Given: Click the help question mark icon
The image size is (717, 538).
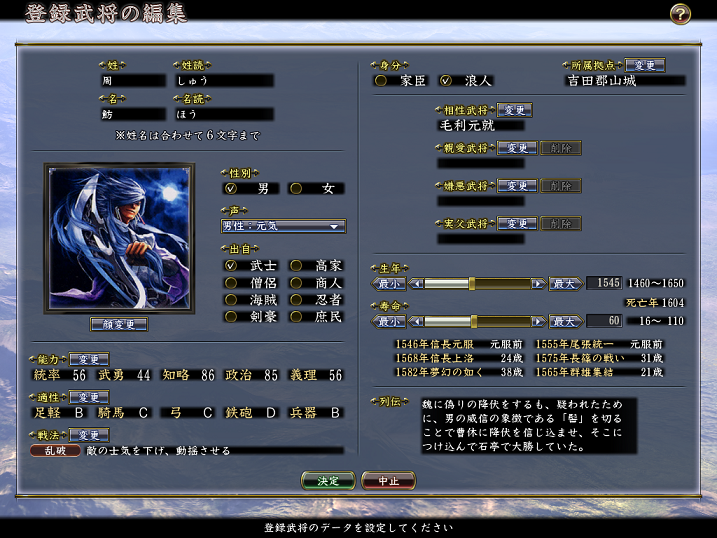Looking at the screenshot, I should click(680, 14).
